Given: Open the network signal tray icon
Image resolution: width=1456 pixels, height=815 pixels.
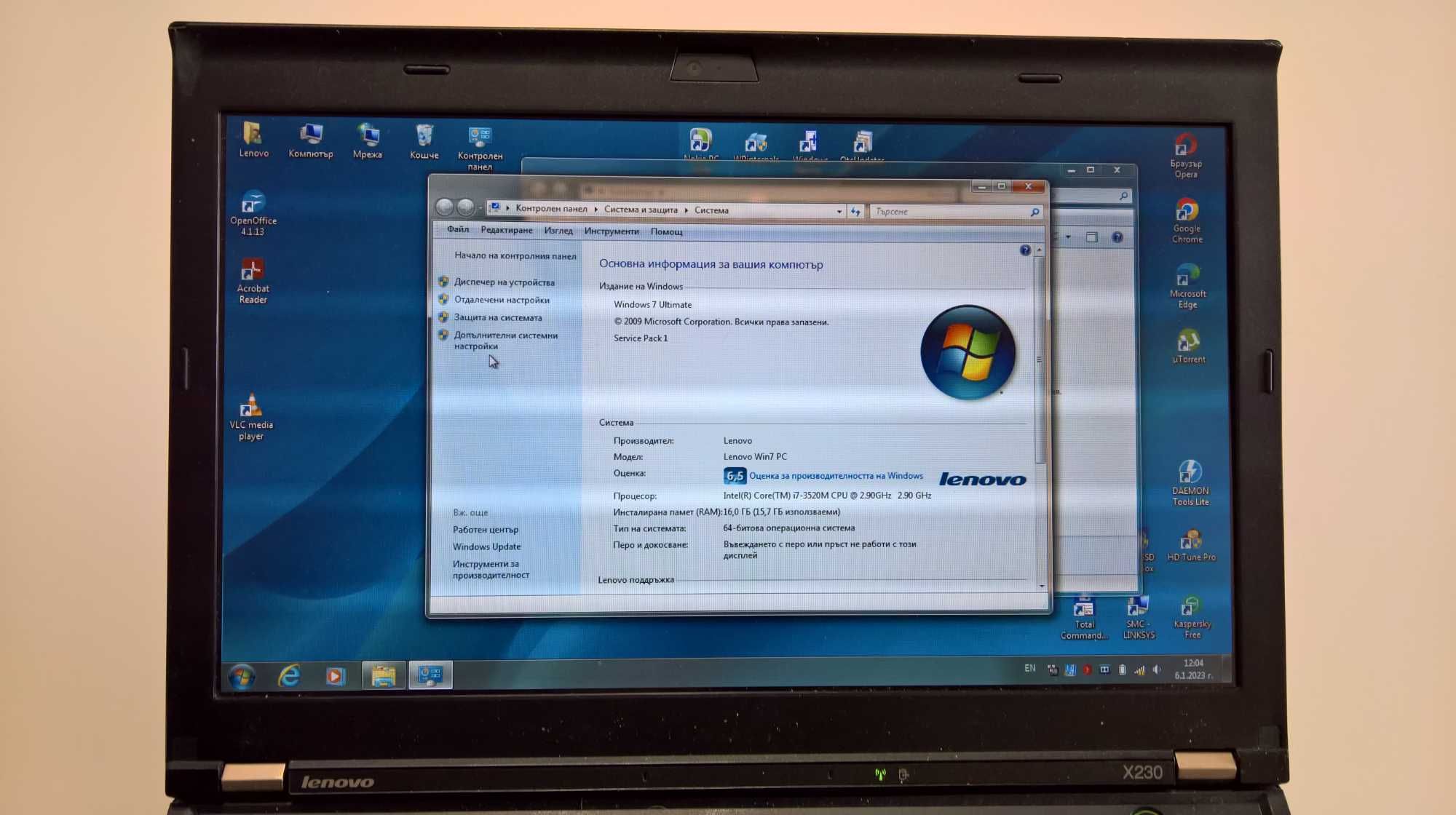Looking at the screenshot, I should coord(1139,670).
